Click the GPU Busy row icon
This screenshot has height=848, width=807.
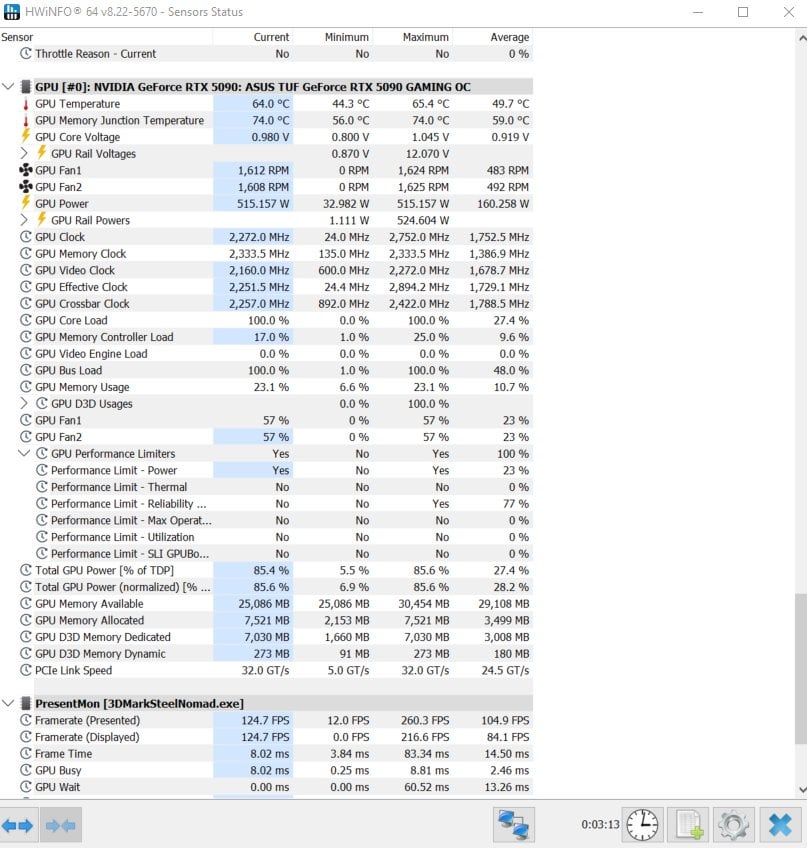25,770
